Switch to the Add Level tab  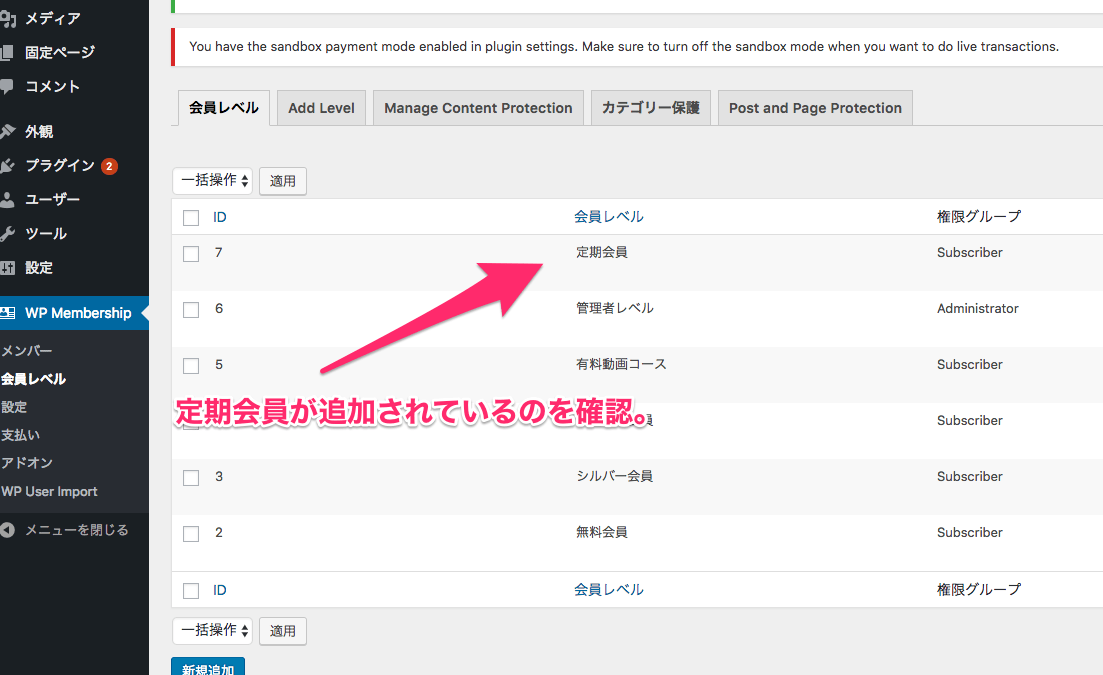320,107
